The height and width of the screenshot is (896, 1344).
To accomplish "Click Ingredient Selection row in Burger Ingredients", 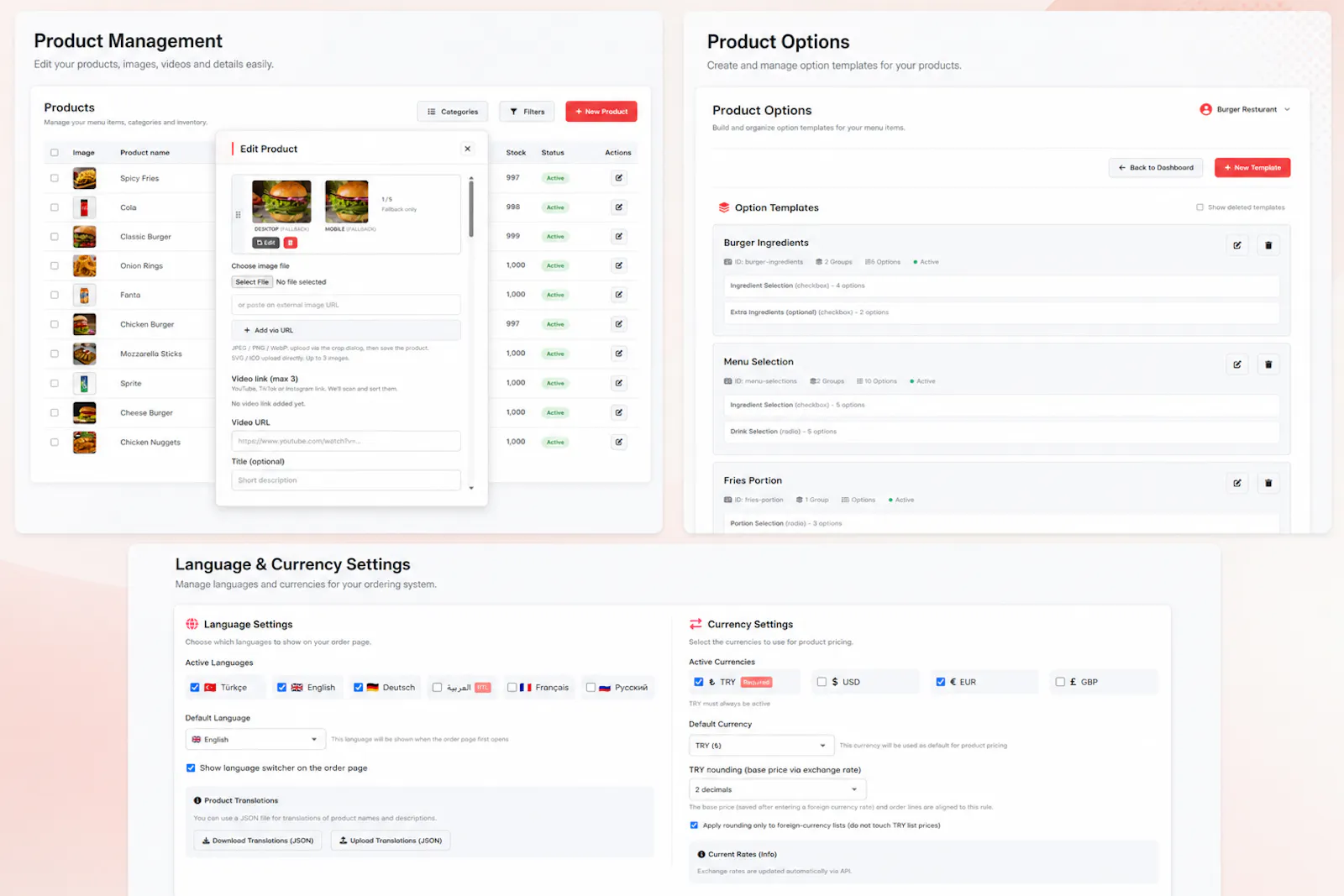I will (1001, 286).
